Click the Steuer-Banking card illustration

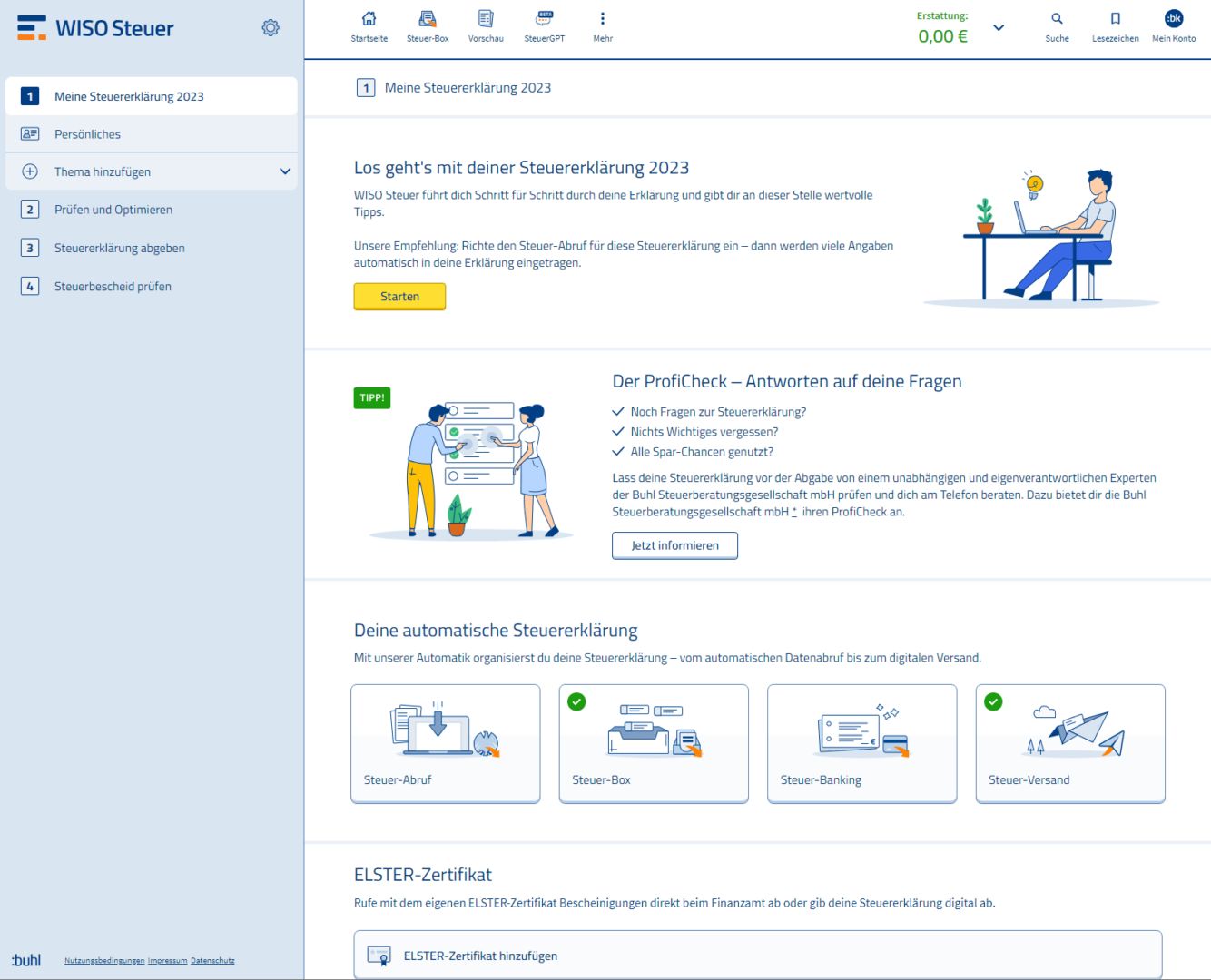pyautogui.click(x=862, y=730)
